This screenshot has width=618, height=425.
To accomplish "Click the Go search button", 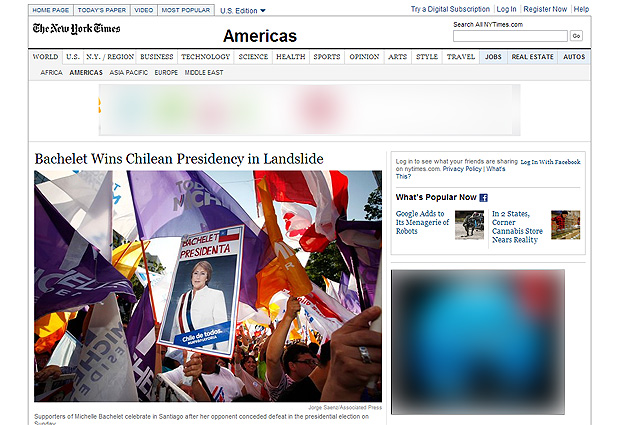I will pos(576,36).
